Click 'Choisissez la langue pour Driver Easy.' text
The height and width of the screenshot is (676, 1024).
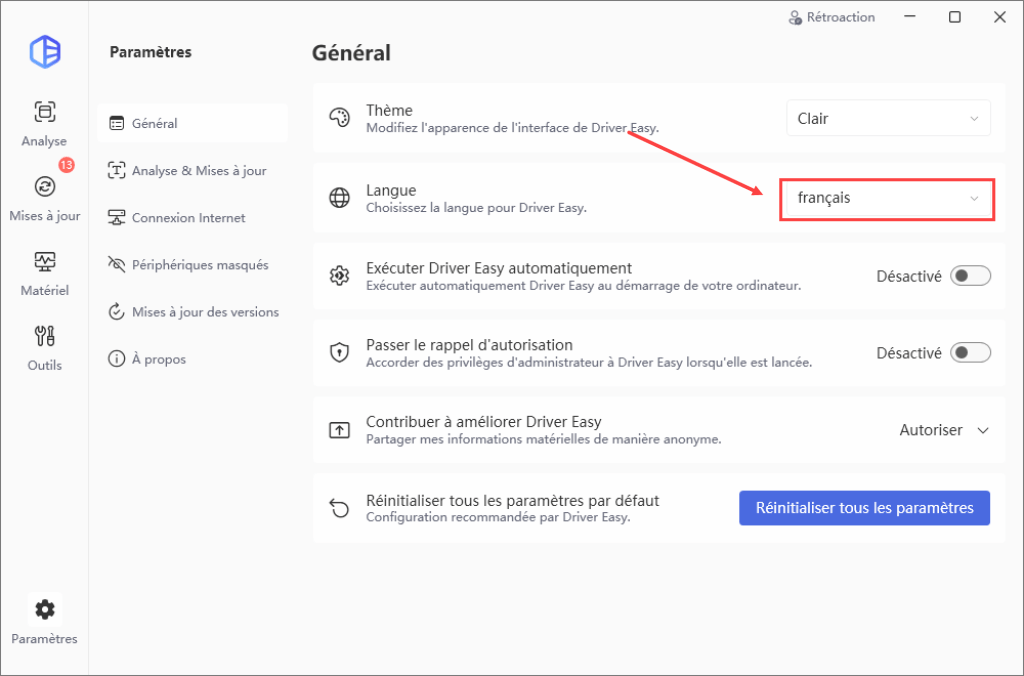[x=476, y=208]
